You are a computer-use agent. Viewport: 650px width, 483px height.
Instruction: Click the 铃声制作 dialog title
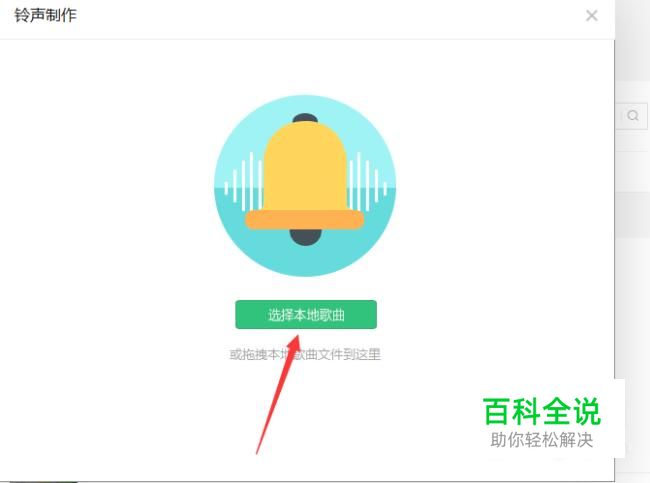tap(46, 15)
